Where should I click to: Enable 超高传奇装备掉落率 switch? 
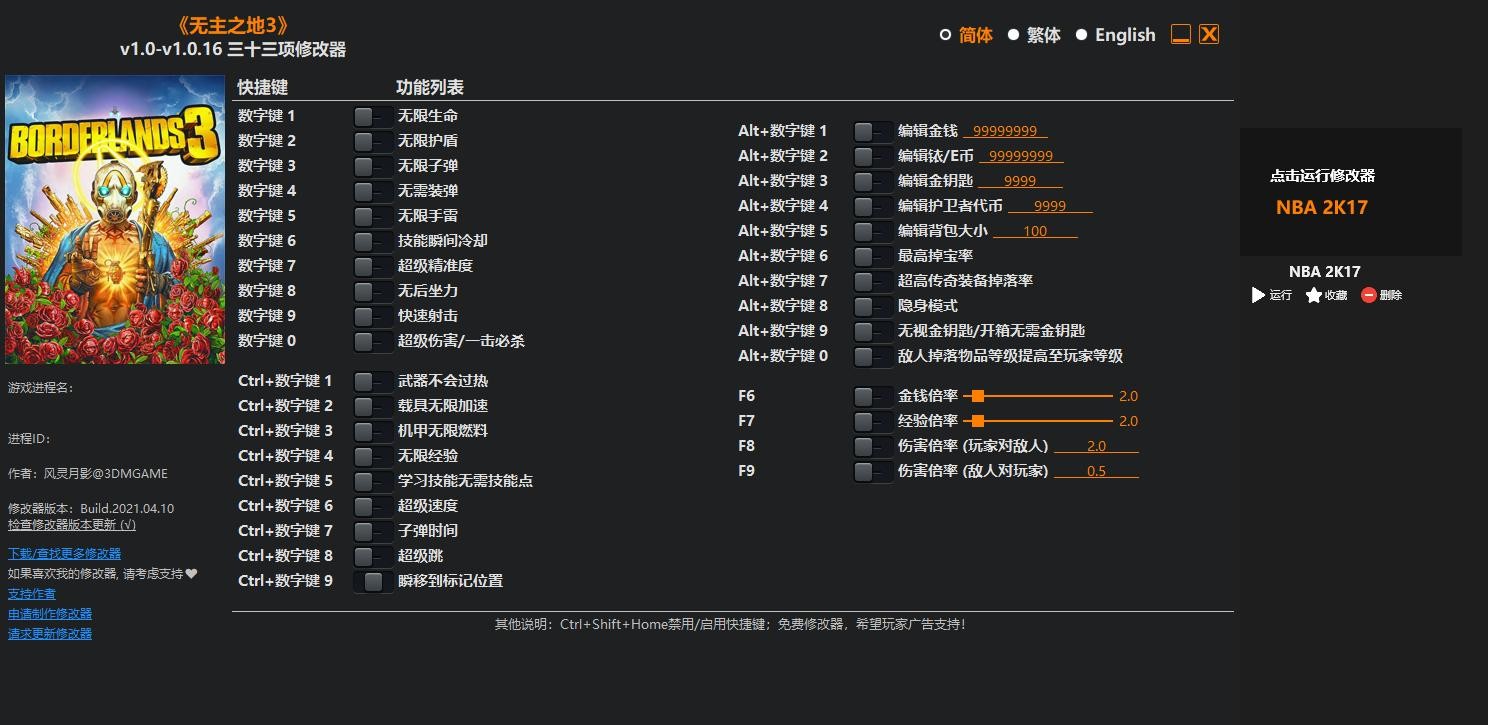coord(872,281)
